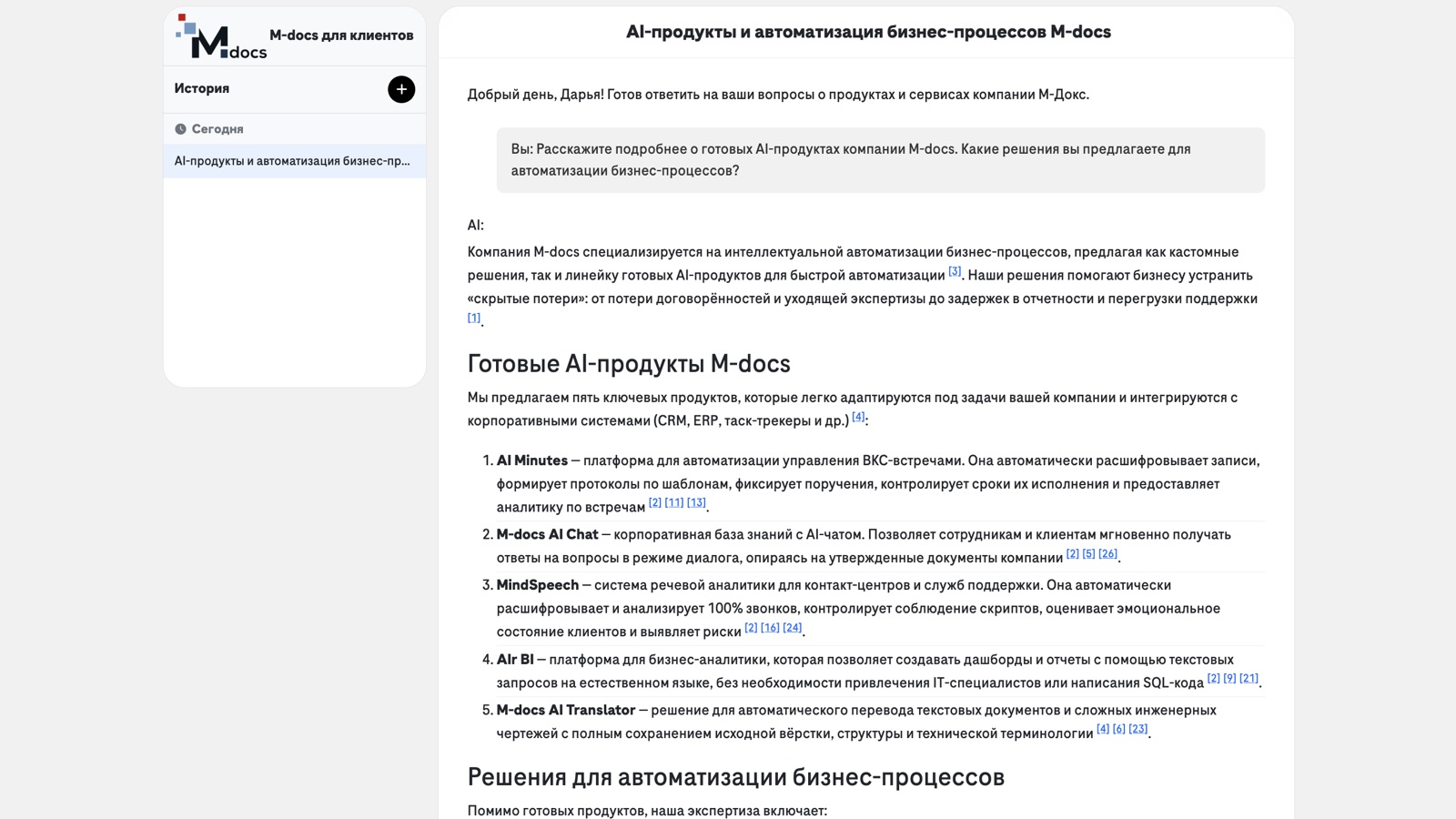Open citation [2] in the MindSpeech item
Screen dimensions: 1456x819
click(x=751, y=627)
